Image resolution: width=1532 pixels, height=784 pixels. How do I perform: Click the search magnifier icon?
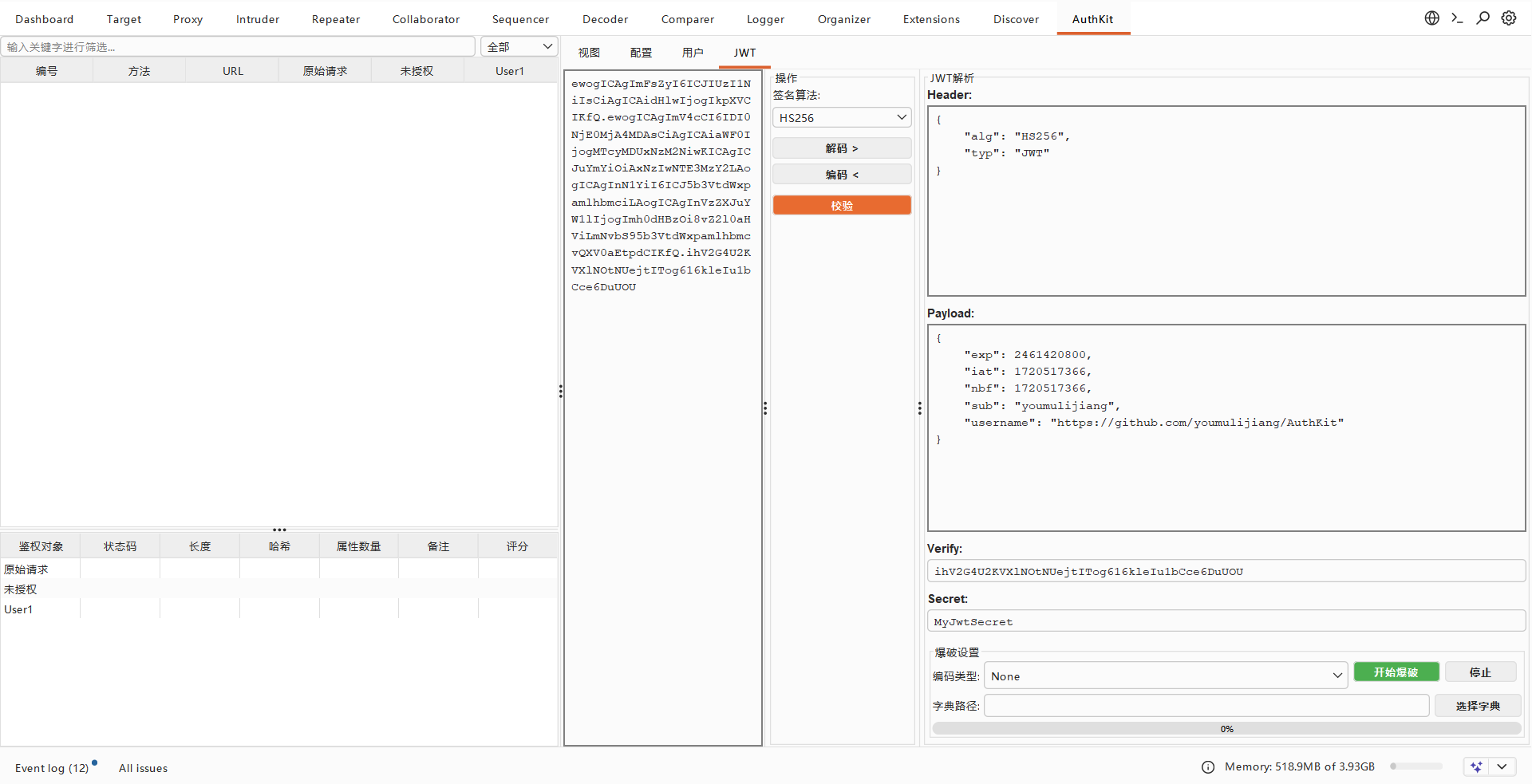(1483, 18)
